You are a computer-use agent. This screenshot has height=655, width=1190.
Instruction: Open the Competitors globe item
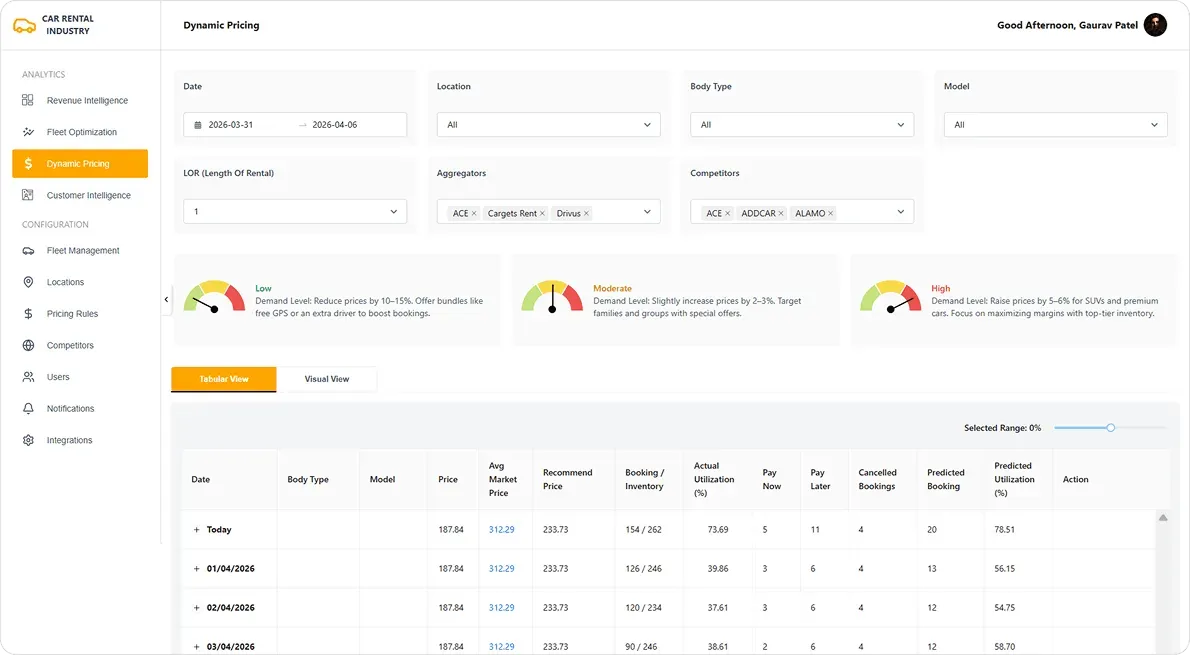[x=69, y=346]
